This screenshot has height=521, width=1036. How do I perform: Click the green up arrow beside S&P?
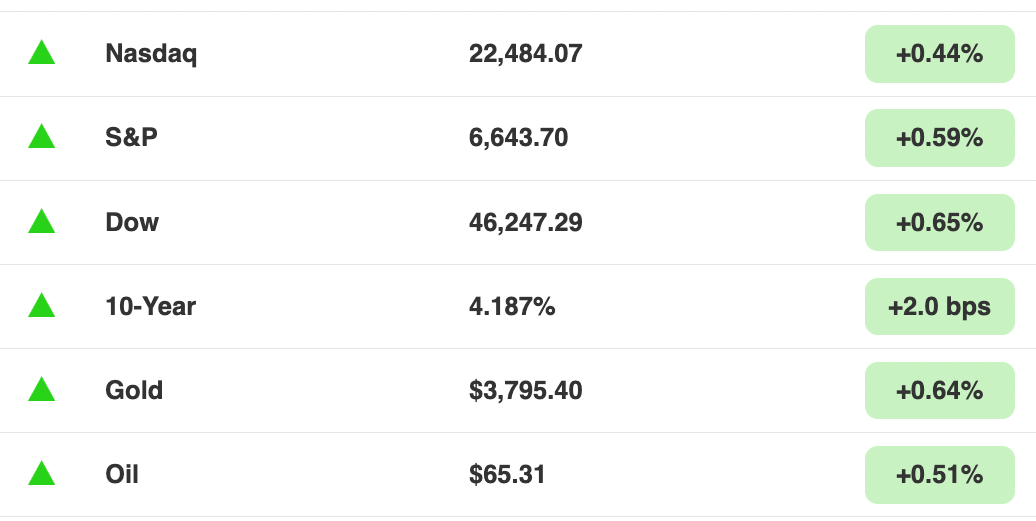click(x=42, y=136)
